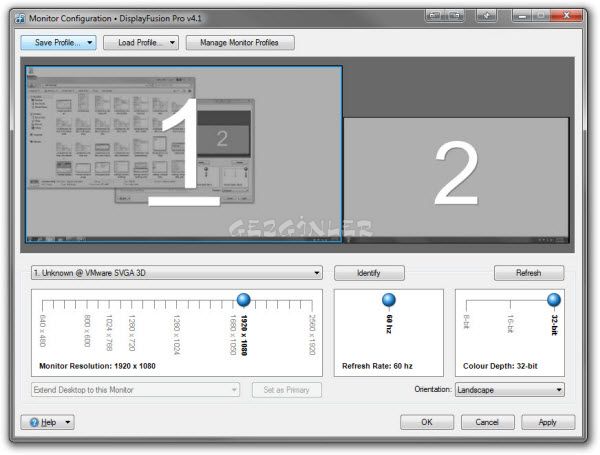Click the Identify button
This screenshot has width=600, height=455.
point(369,273)
